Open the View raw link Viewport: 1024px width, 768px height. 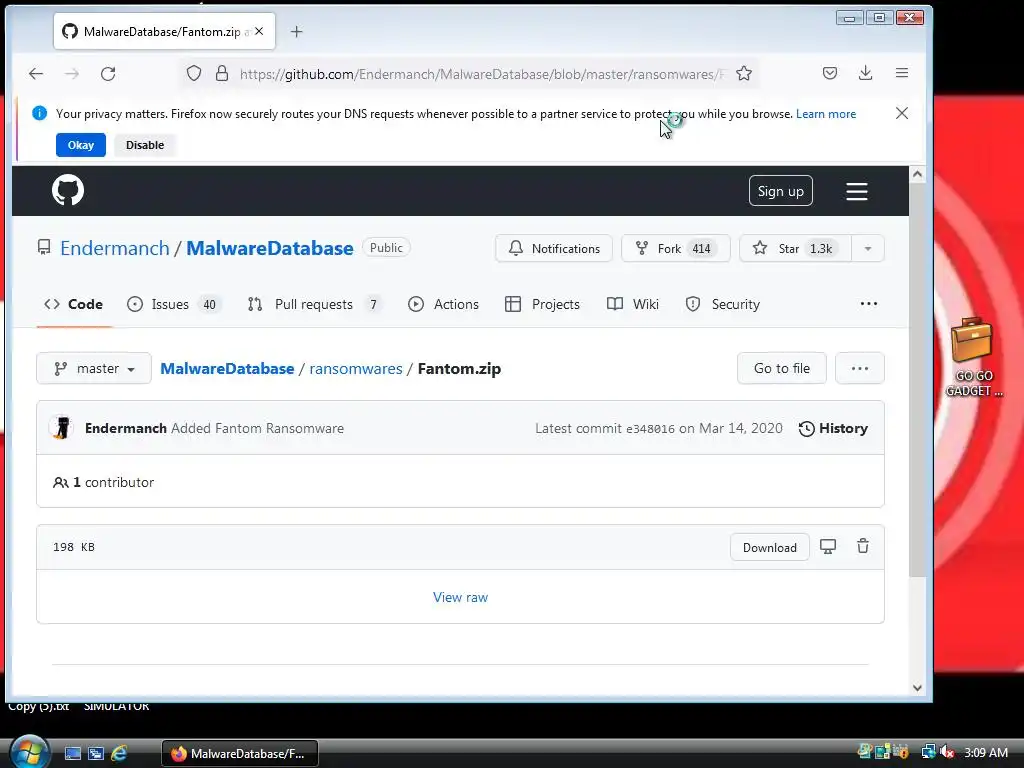460,597
